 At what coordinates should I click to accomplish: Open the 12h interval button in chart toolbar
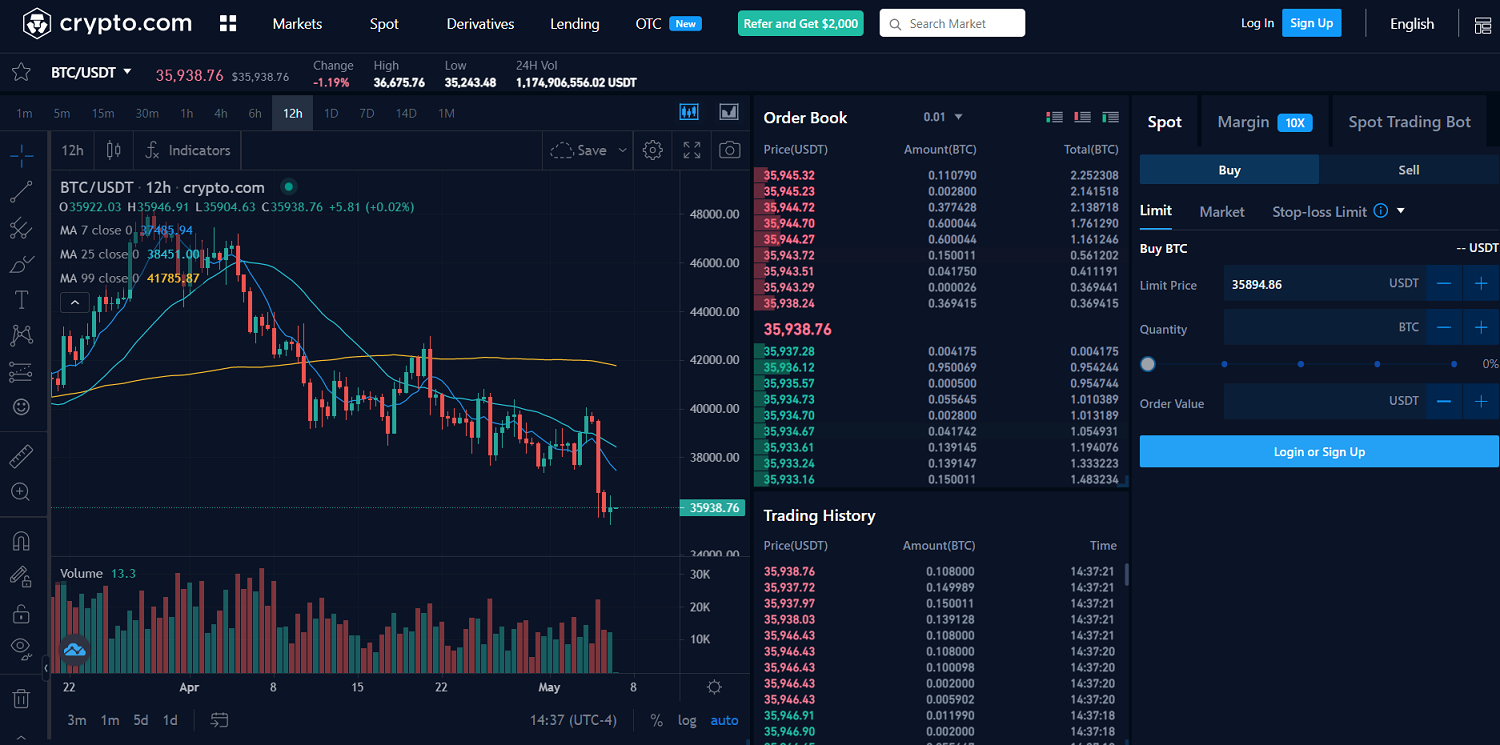[73, 150]
